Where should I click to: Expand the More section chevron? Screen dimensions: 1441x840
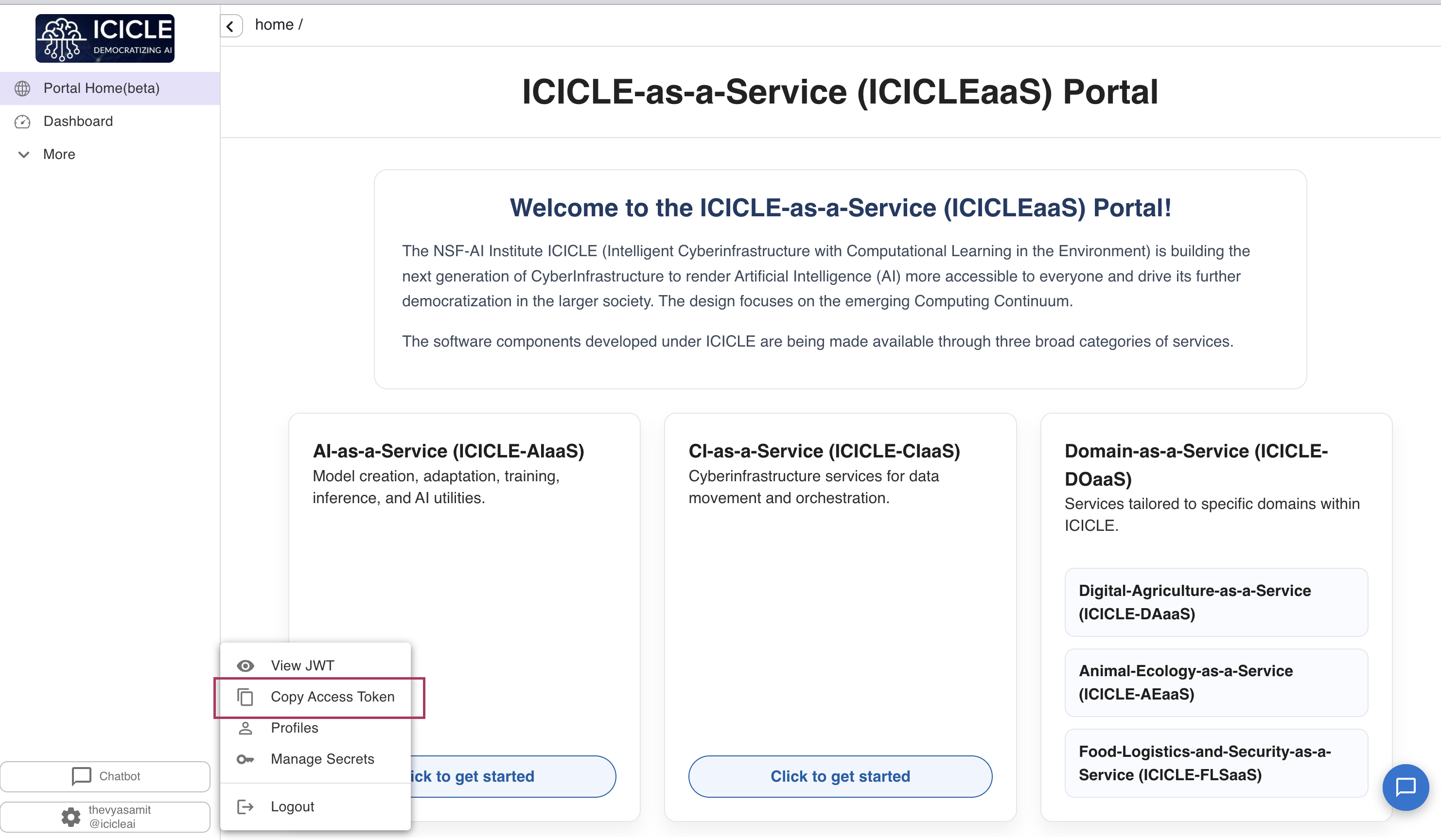pyautogui.click(x=23, y=155)
